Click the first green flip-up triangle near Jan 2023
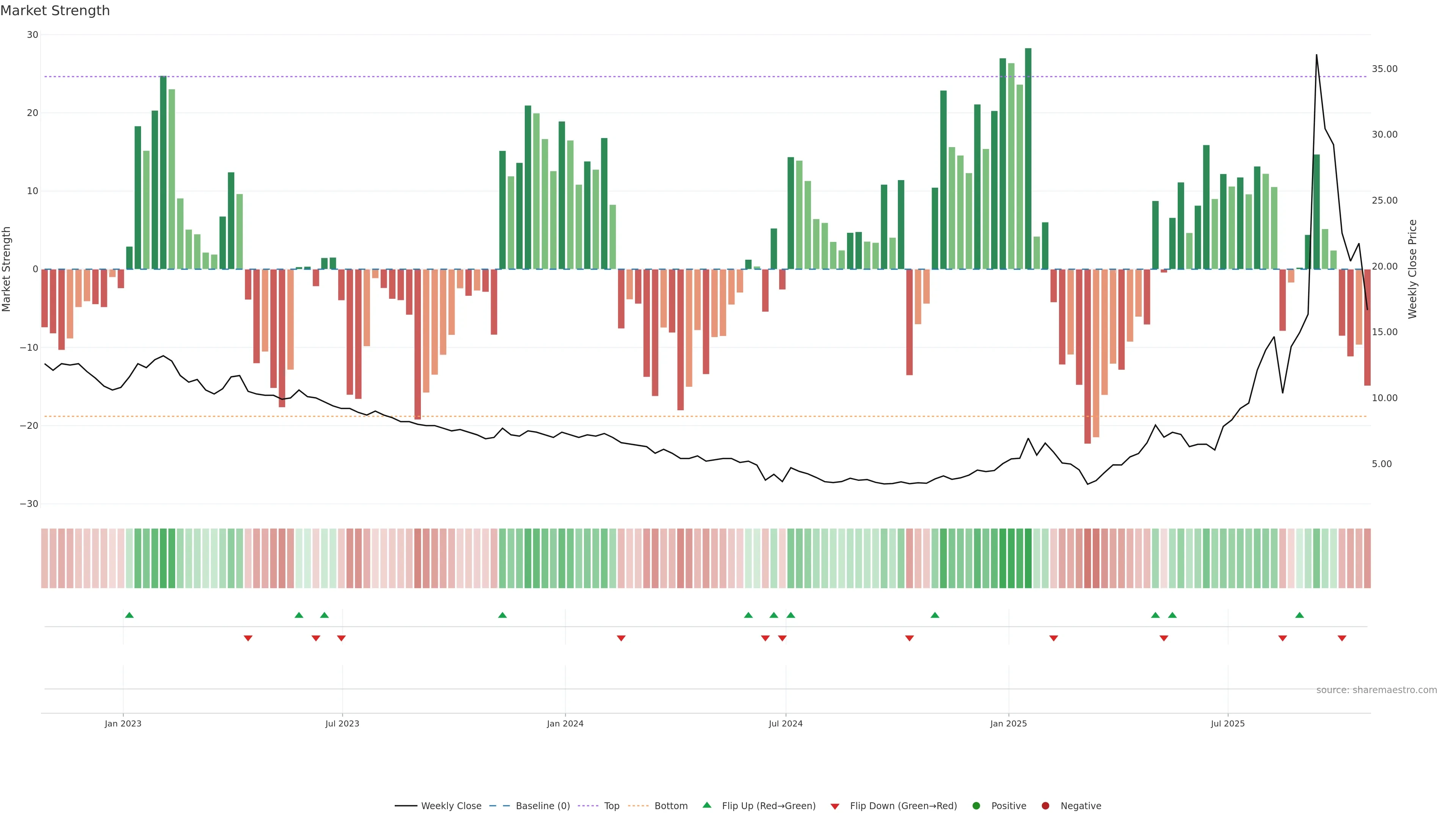 (129, 615)
